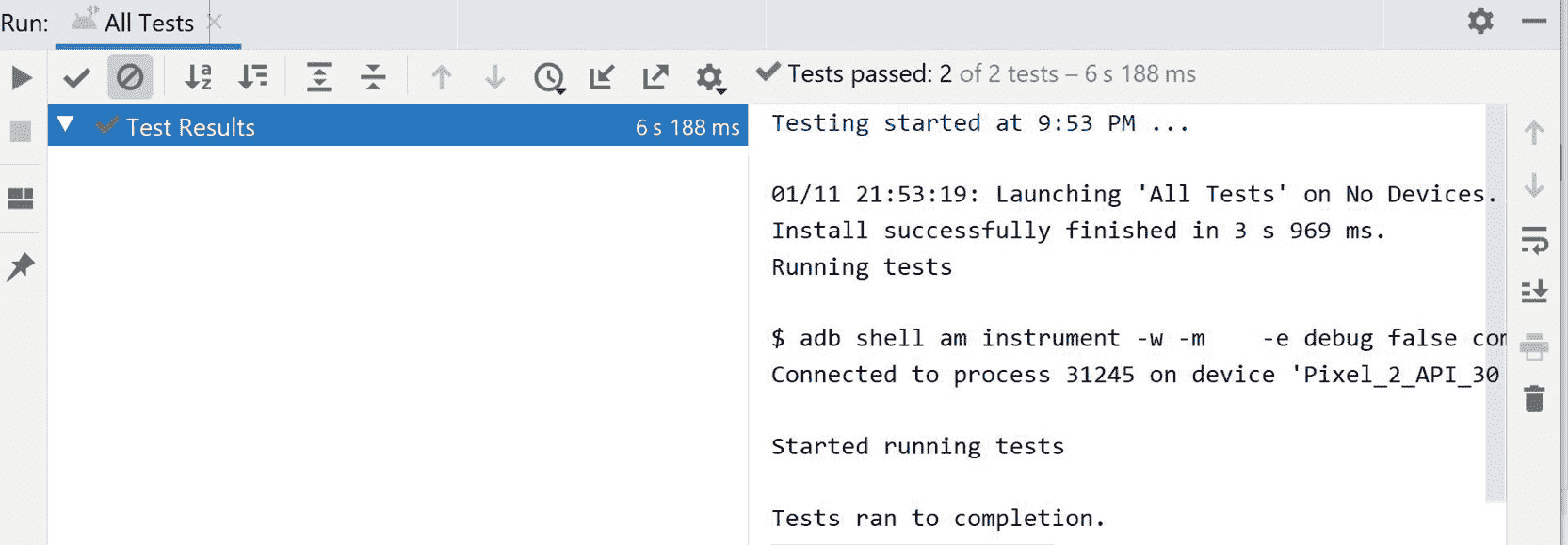The width and height of the screenshot is (1568, 545).
Task: Close the All Tests run tab
Action: click(x=215, y=22)
